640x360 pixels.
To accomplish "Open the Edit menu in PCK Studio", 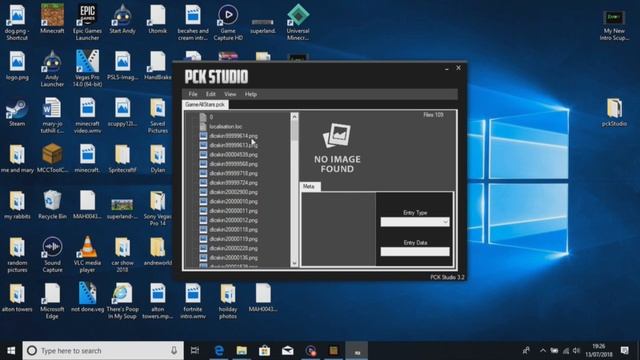I will tap(211, 94).
